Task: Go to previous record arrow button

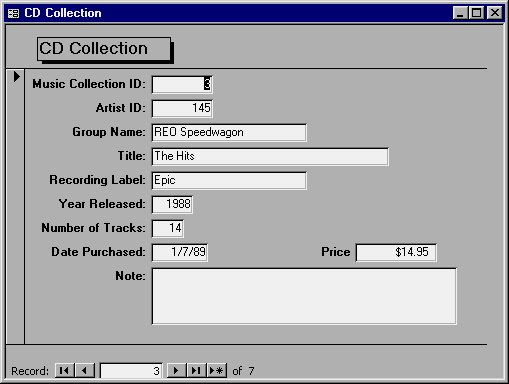Action: click(x=85, y=371)
